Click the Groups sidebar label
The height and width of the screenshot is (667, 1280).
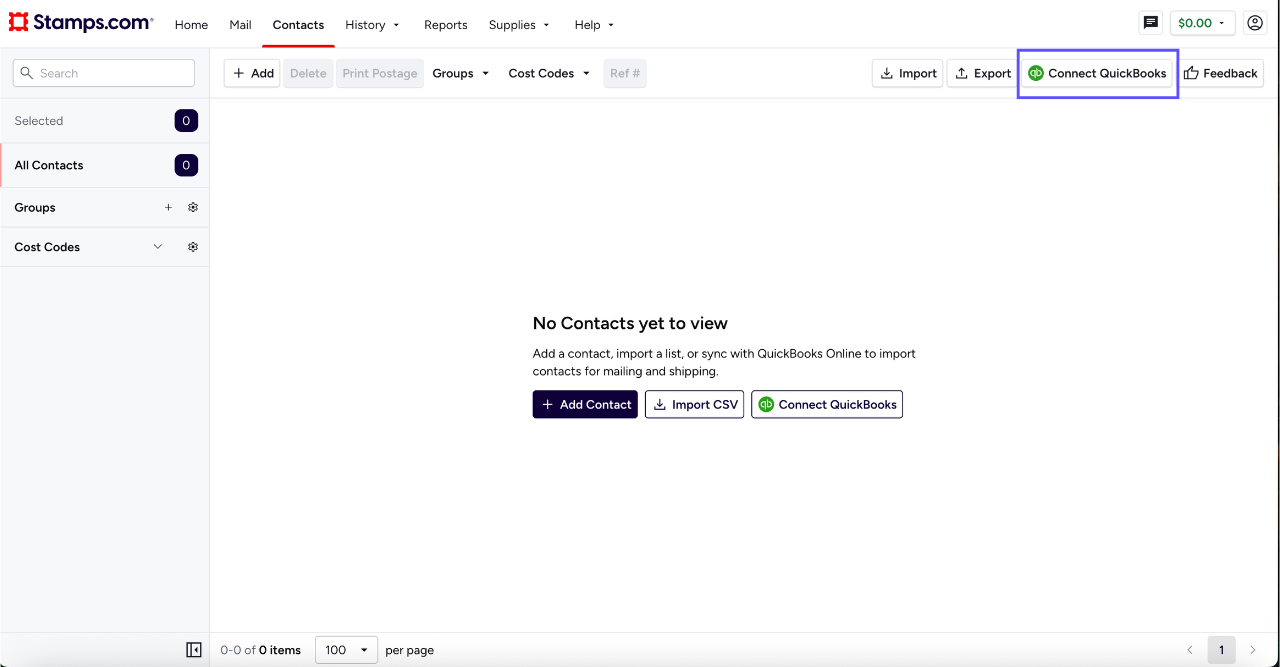35,207
